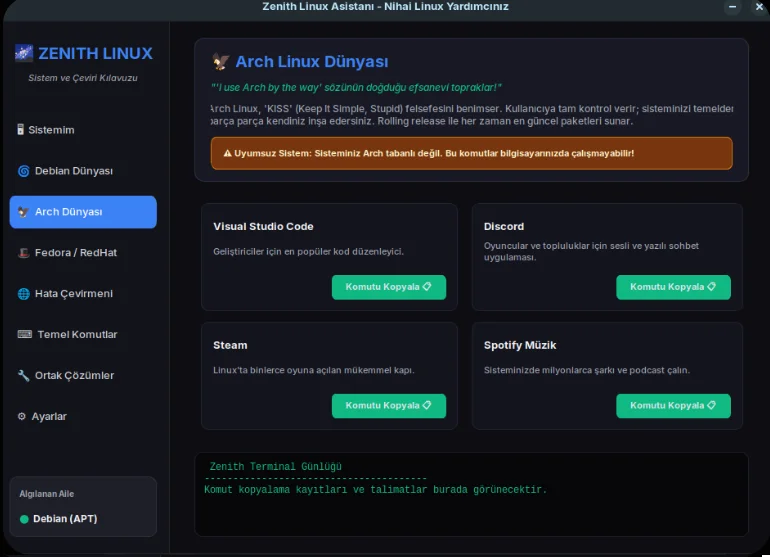Click the Sistem ve Çeviri Kılavuzu subtitle
The height and width of the screenshot is (557, 770).
83,78
